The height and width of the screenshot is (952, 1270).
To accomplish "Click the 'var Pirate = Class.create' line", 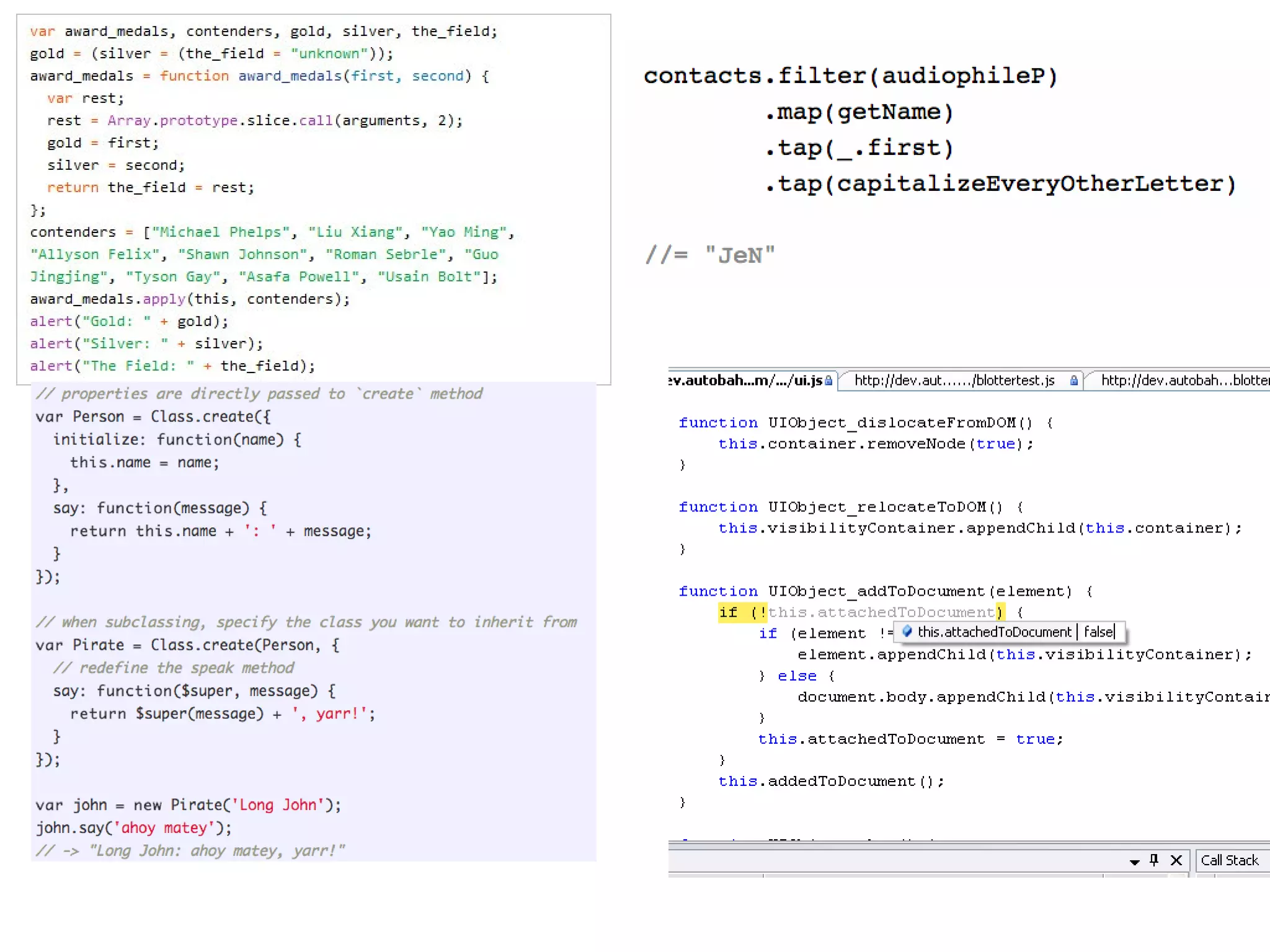I will click(187, 645).
